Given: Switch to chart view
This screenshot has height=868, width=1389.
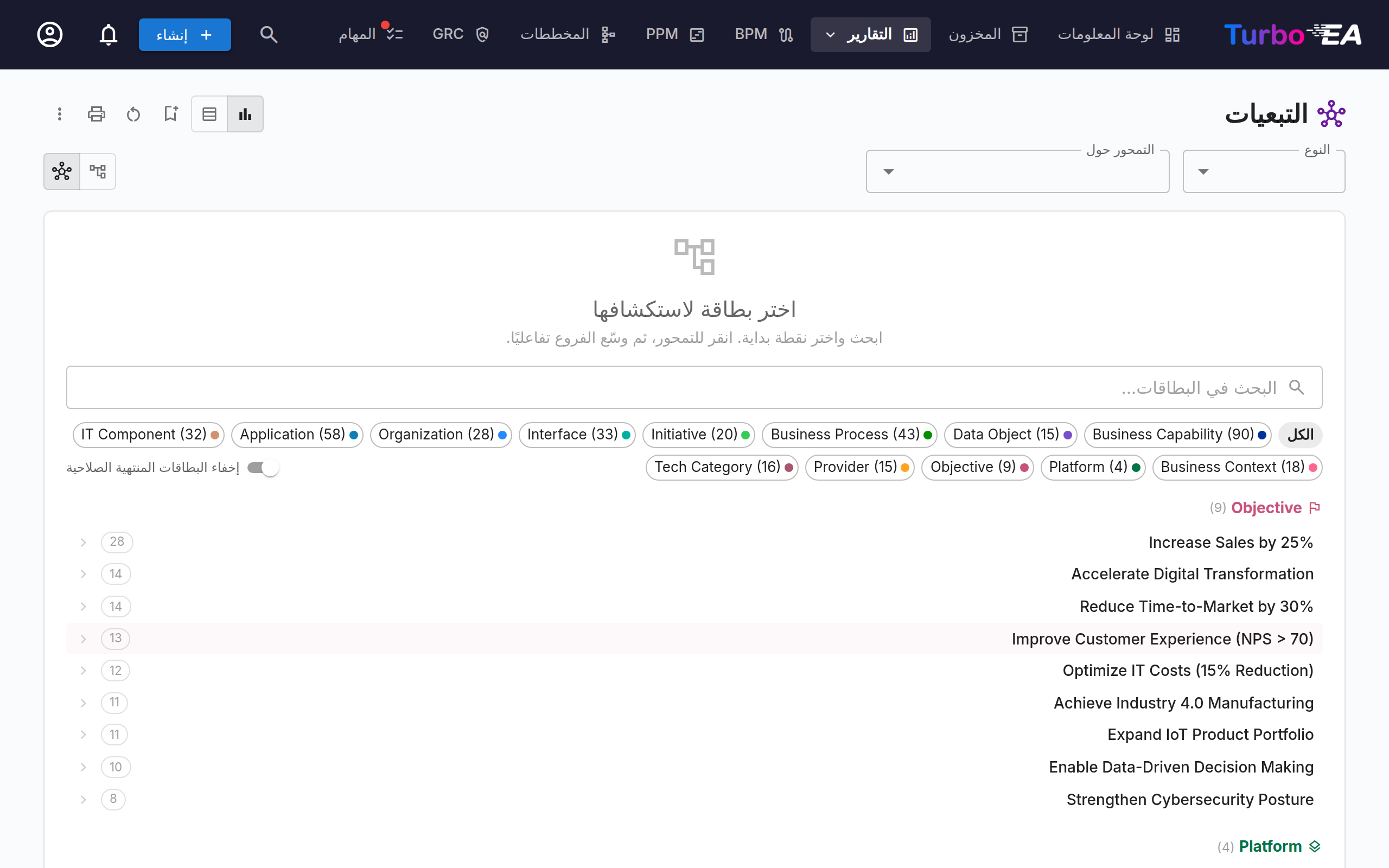Looking at the screenshot, I should [x=245, y=114].
